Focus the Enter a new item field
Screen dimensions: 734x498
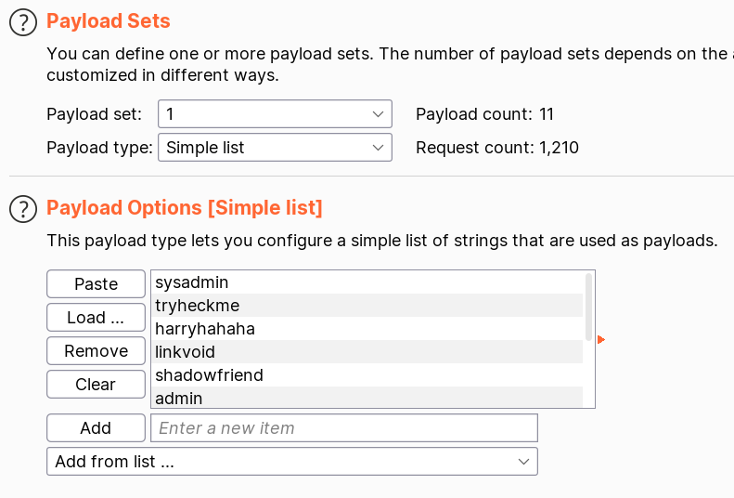pyautogui.click(x=344, y=428)
